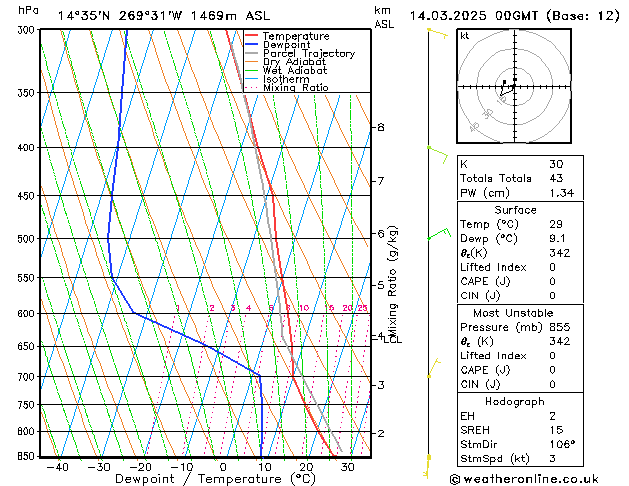Viewport: 629px width, 486px height.
Task: Click the weatheronline.co.uk copyright text
Action: tap(524, 479)
